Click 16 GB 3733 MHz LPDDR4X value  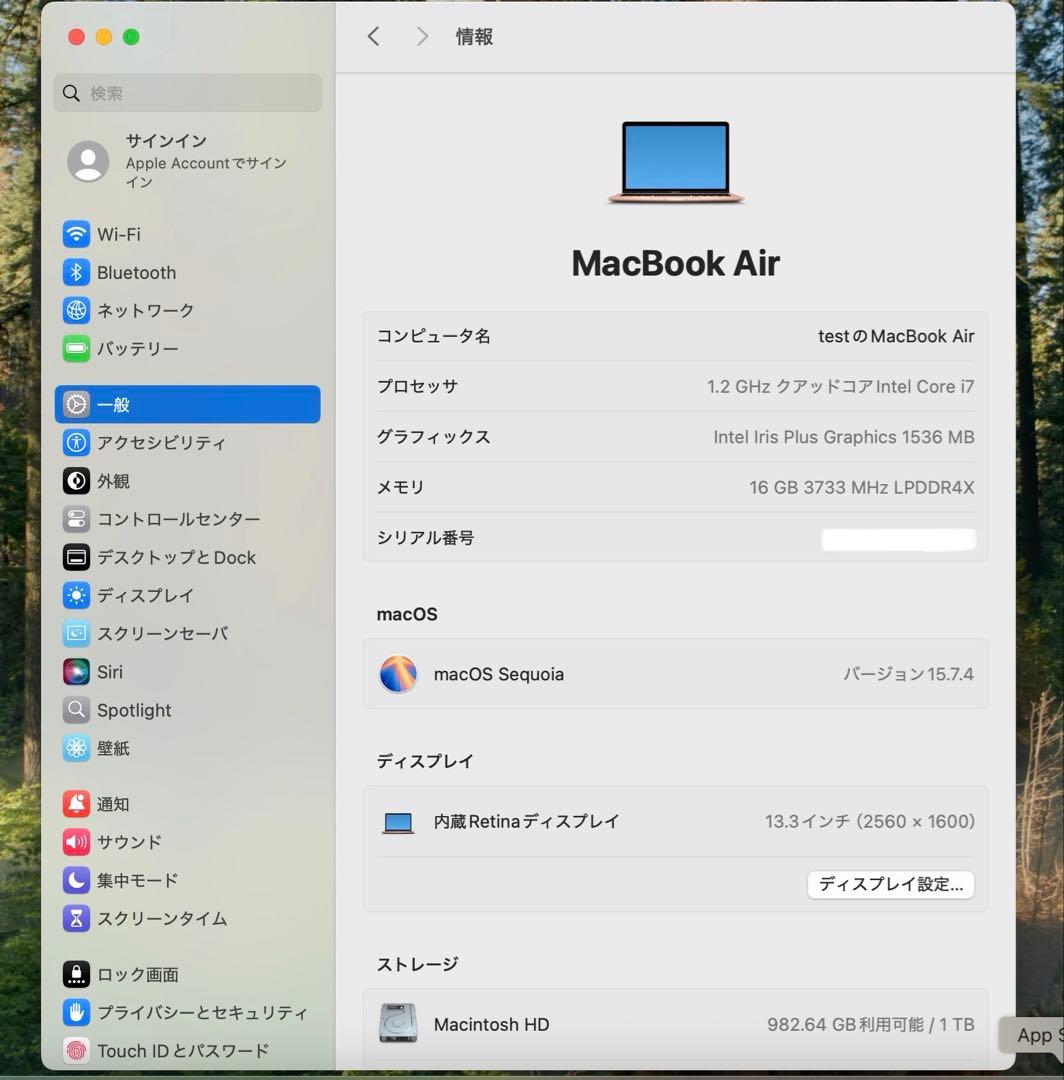click(862, 487)
